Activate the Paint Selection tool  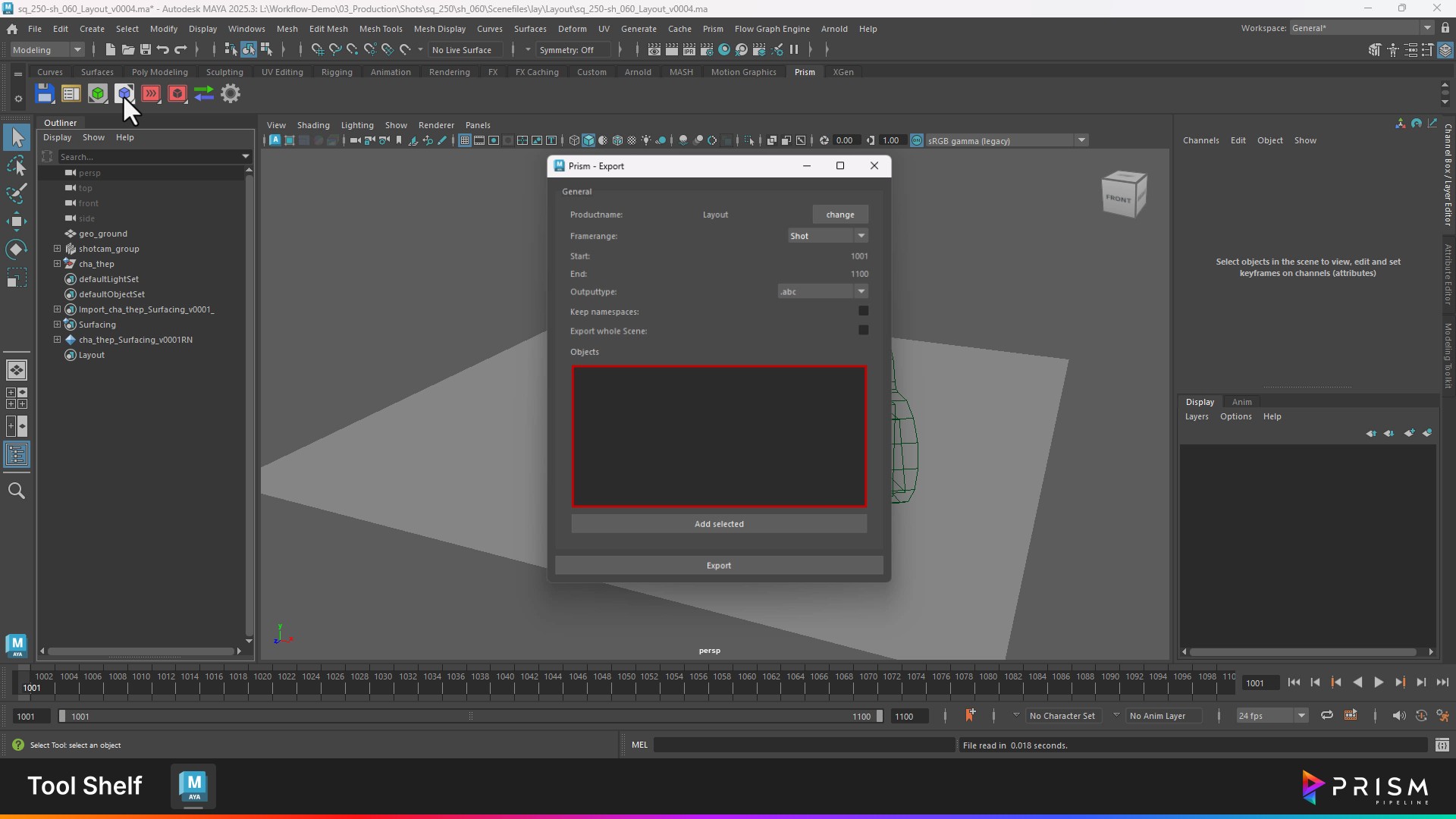(17, 193)
